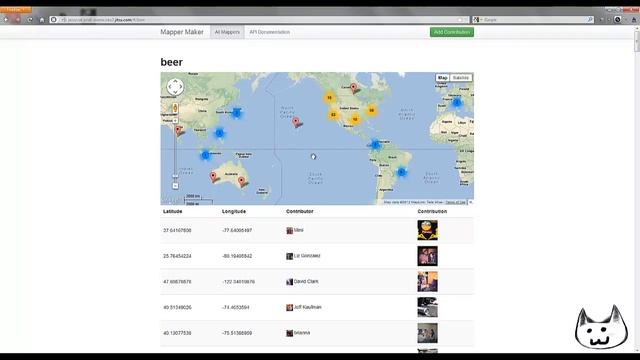This screenshot has width=640, height=360.
Task: Click the red pin in the North Pacific
Action: (296, 122)
